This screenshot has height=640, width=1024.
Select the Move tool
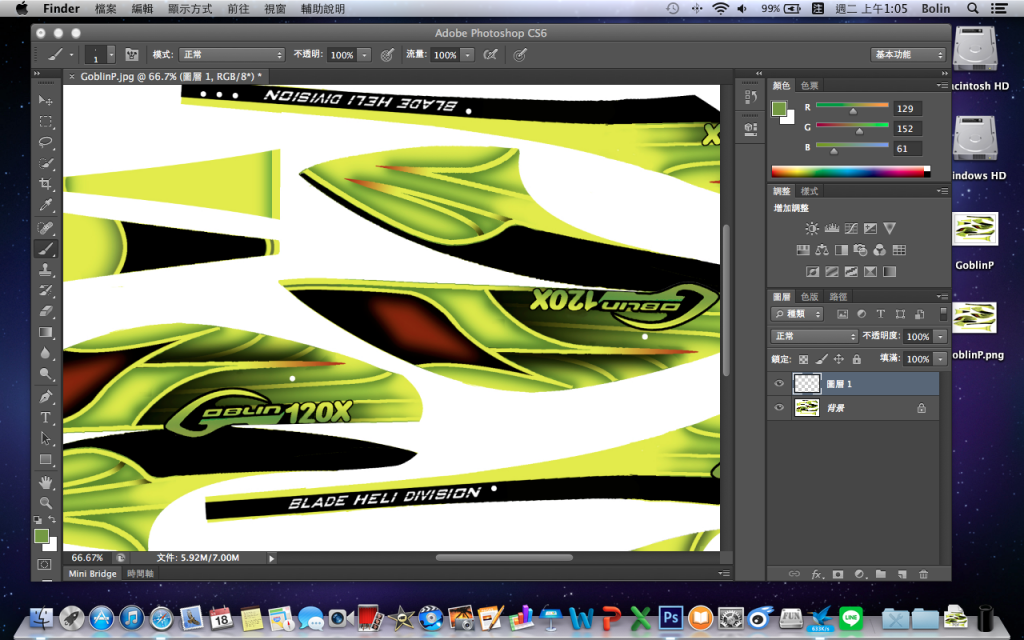click(45, 100)
